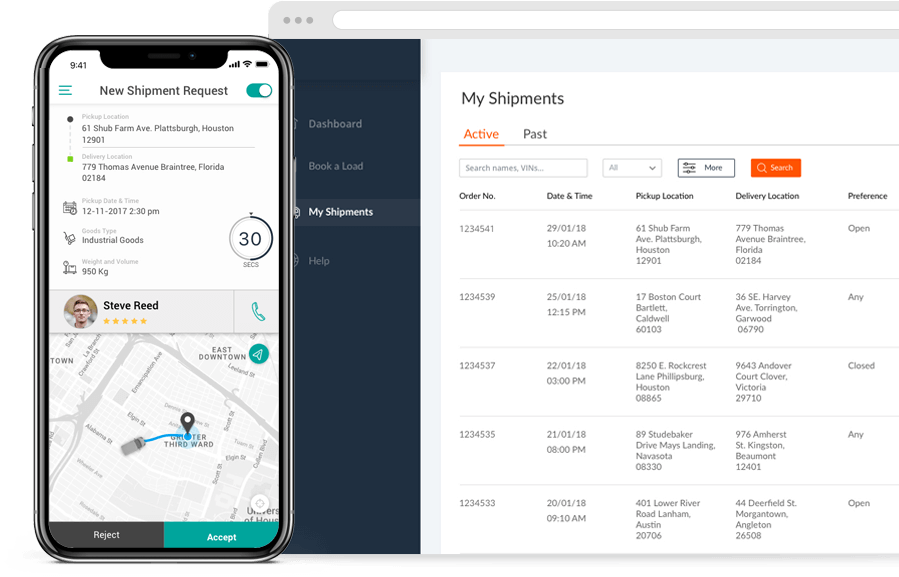
Task: Reject the new shipment request
Action: pos(107,536)
